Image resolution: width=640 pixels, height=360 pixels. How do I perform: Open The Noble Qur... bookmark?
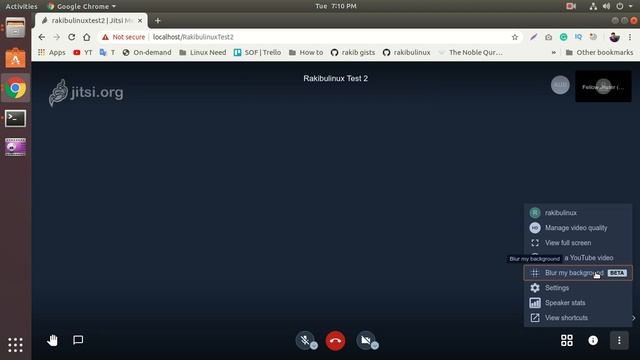470,52
